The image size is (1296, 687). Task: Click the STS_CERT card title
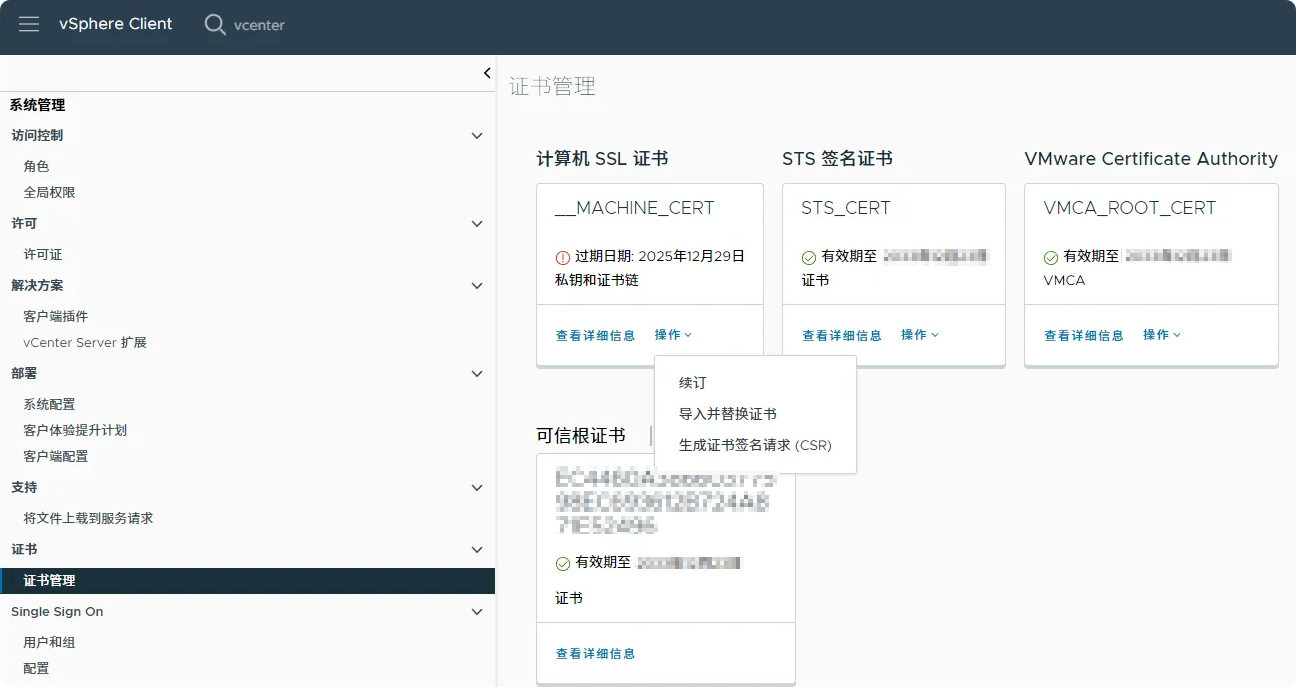(846, 208)
